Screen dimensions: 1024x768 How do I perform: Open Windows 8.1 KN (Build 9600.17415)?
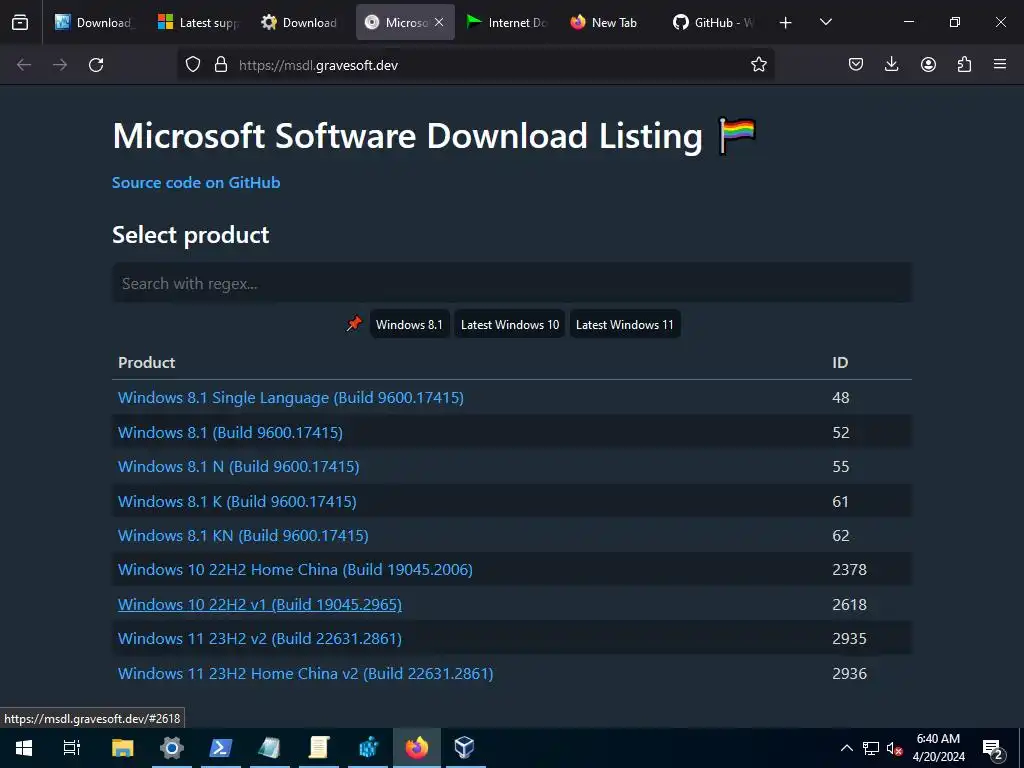click(243, 536)
